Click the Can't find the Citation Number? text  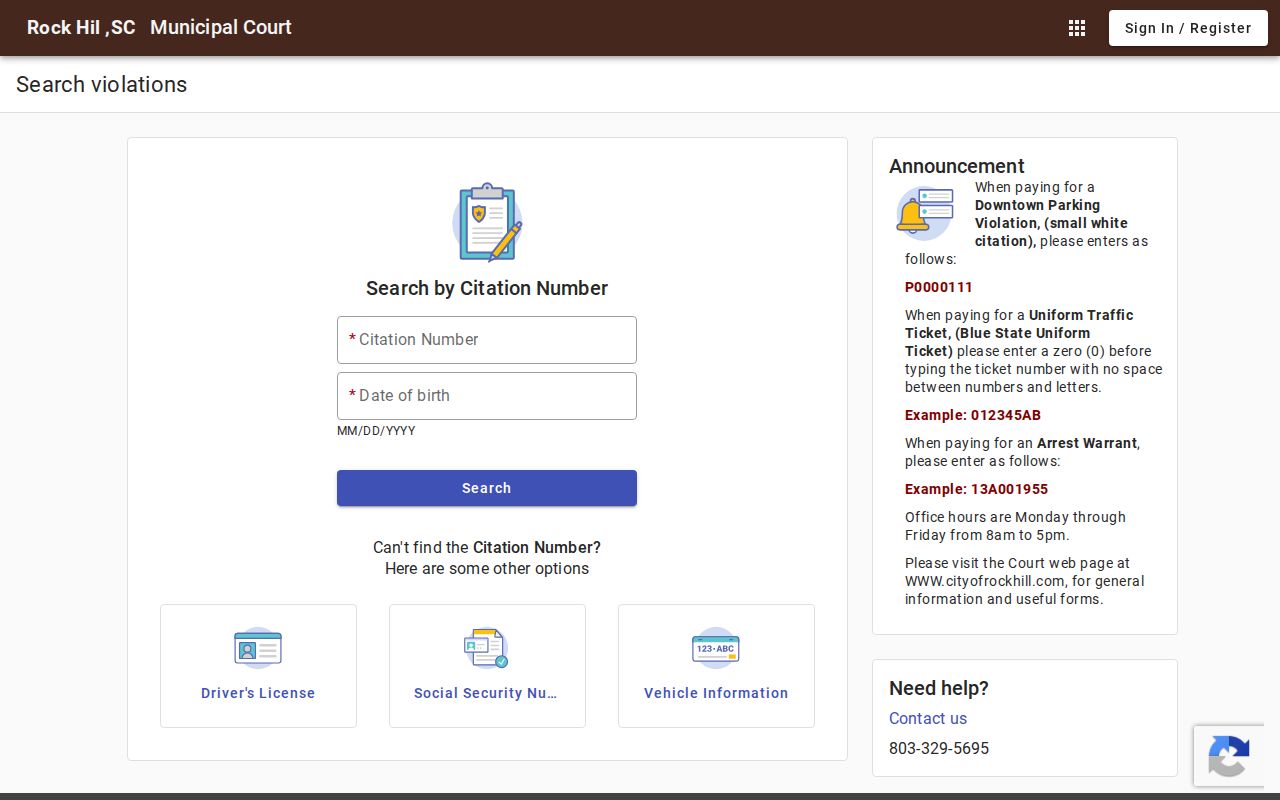[487, 548]
